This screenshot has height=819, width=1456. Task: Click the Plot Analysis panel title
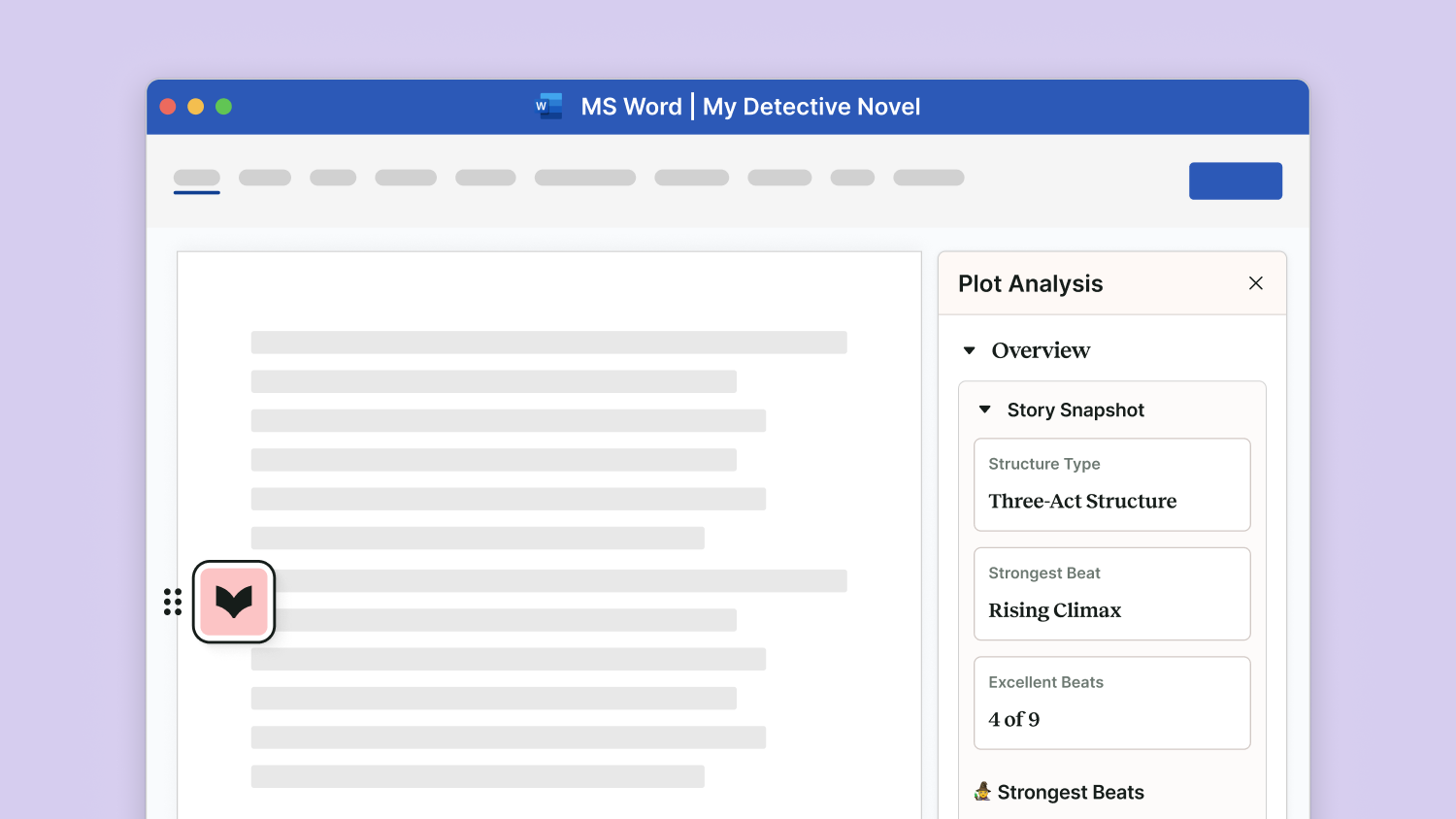pyautogui.click(x=1030, y=283)
